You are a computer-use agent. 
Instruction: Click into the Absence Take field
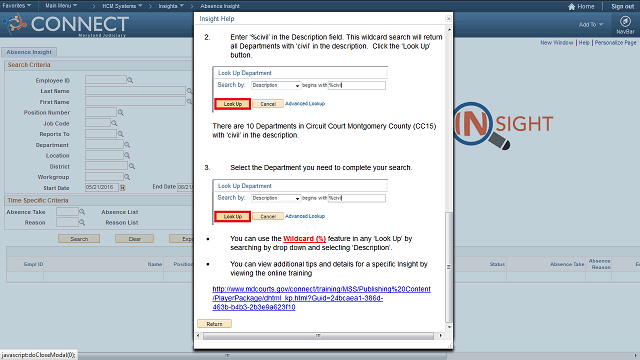coord(67,211)
